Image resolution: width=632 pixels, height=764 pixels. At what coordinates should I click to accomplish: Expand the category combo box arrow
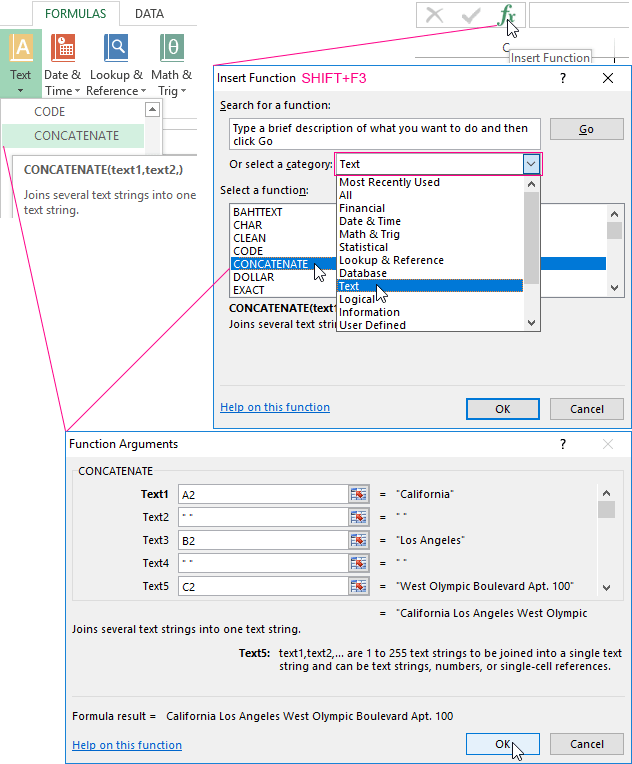click(531, 164)
